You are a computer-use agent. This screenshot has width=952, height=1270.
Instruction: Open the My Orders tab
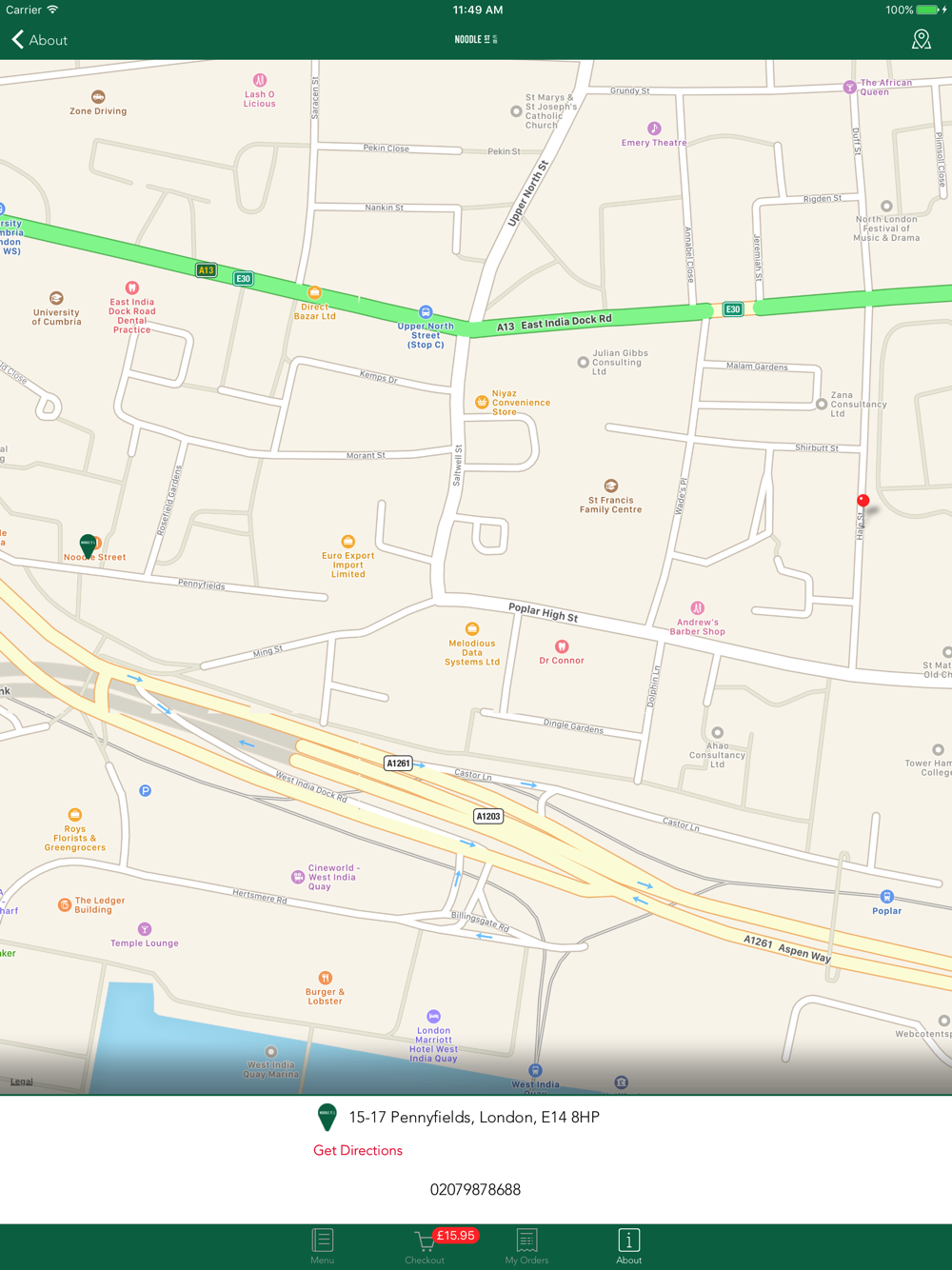click(x=526, y=1246)
